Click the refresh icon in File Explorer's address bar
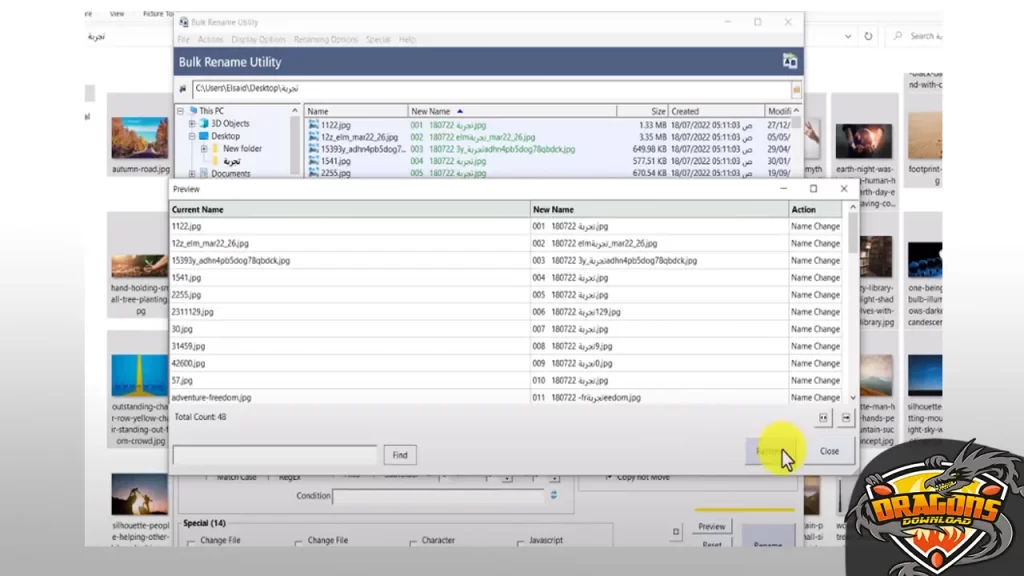 point(867,36)
